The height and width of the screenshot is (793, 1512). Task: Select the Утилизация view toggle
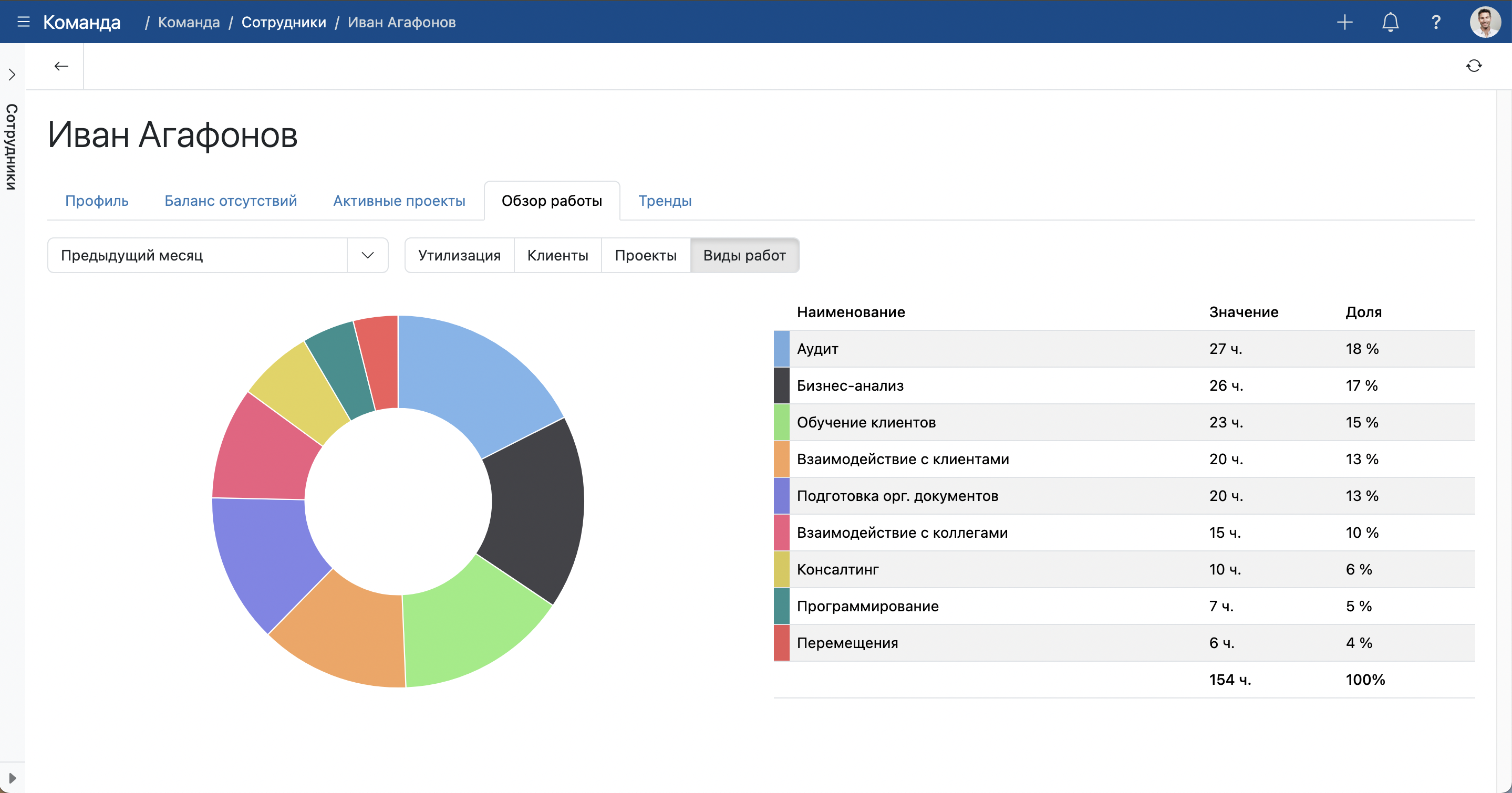pyautogui.click(x=460, y=255)
